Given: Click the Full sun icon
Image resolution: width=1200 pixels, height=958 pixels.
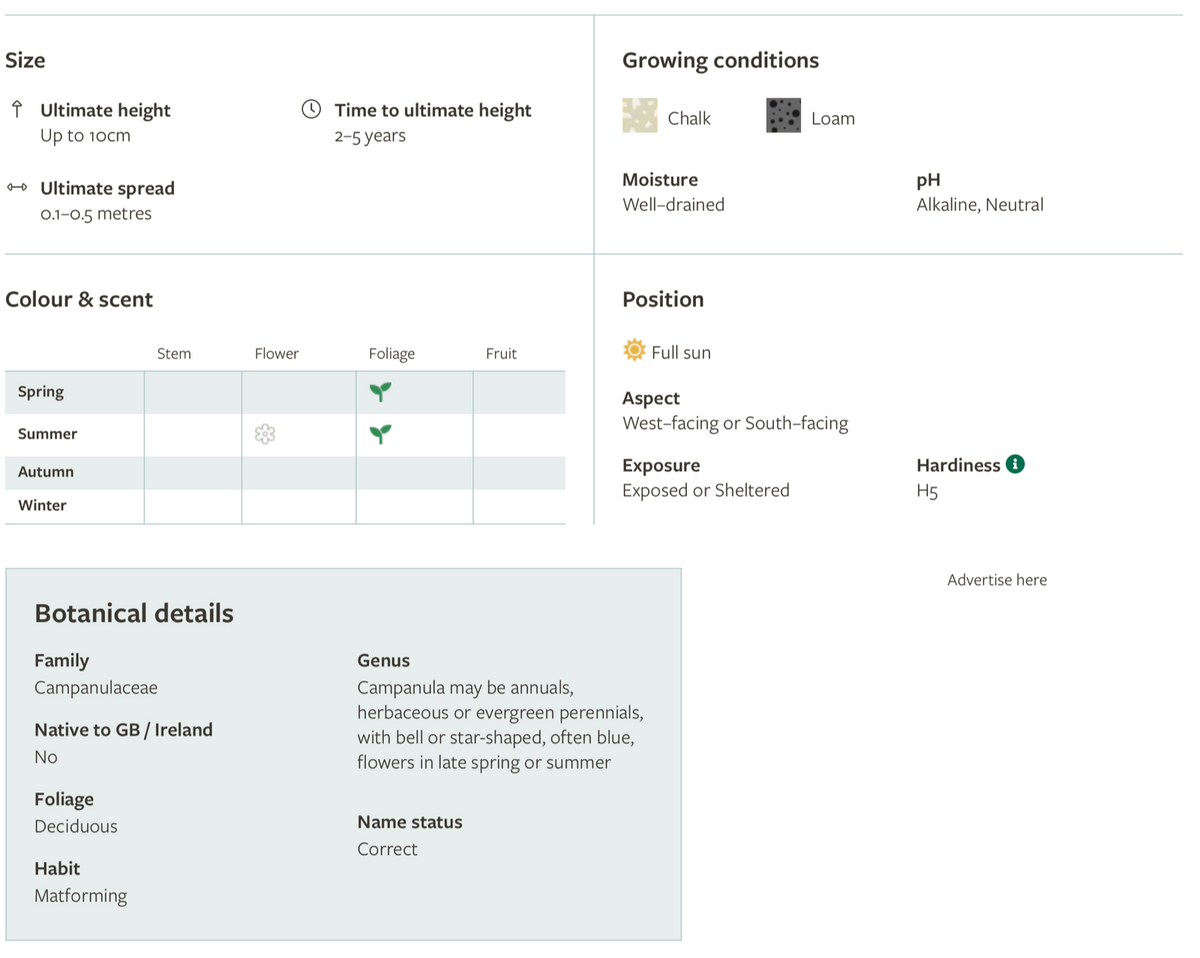Looking at the screenshot, I should click(x=634, y=351).
